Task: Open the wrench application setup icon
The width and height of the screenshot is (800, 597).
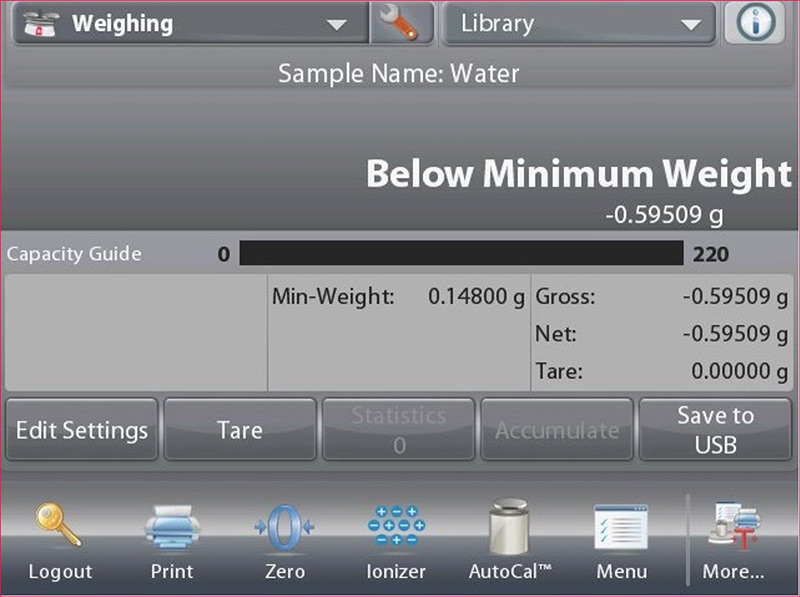Action: [x=401, y=23]
